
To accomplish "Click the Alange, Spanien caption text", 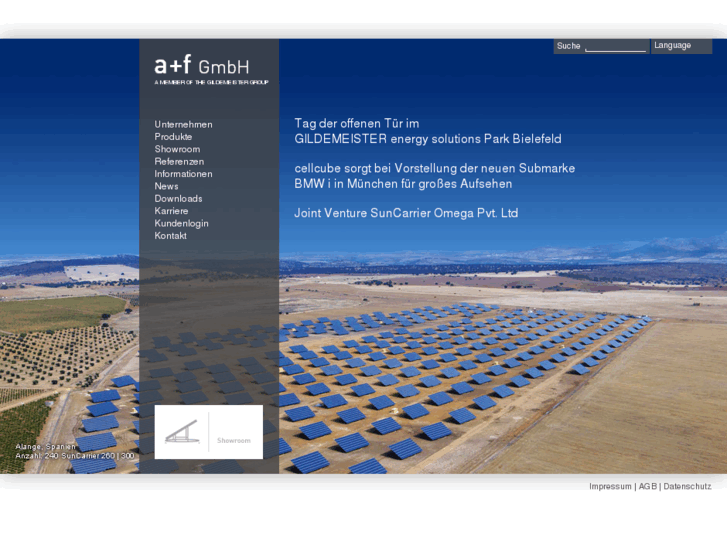I will point(45,446).
